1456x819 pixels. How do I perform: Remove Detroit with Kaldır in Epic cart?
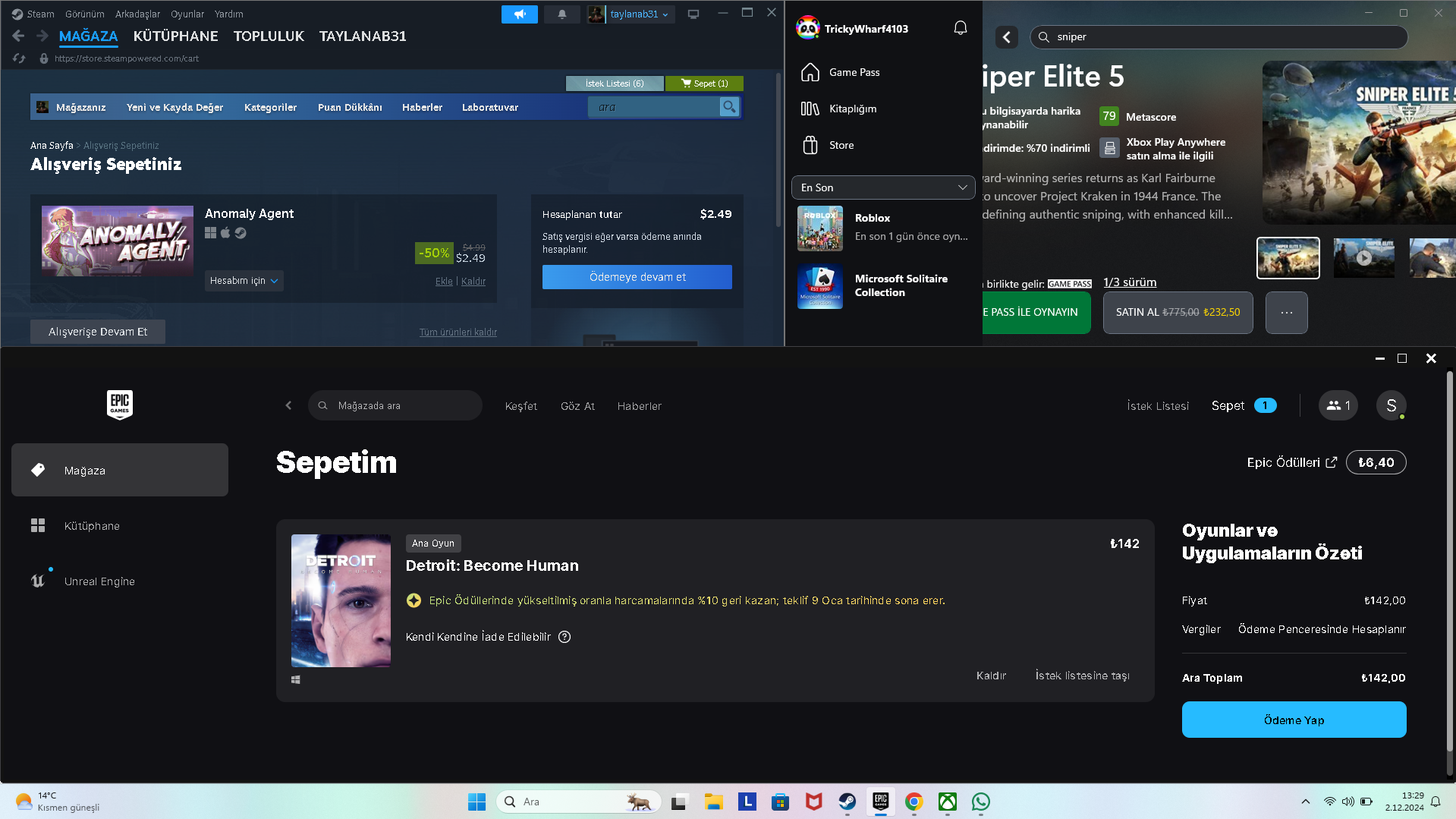(991, 676)
